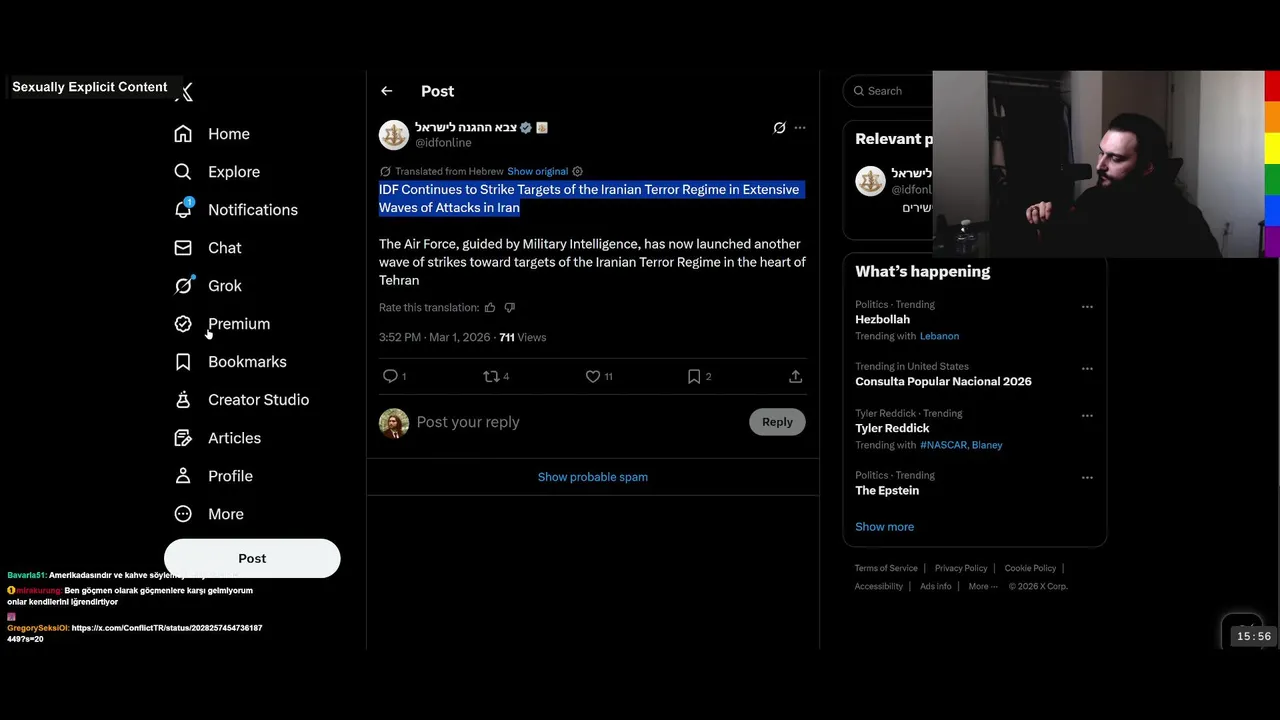
Task: Open Hezbollah trend options menu
Action: coord(1087,307)
